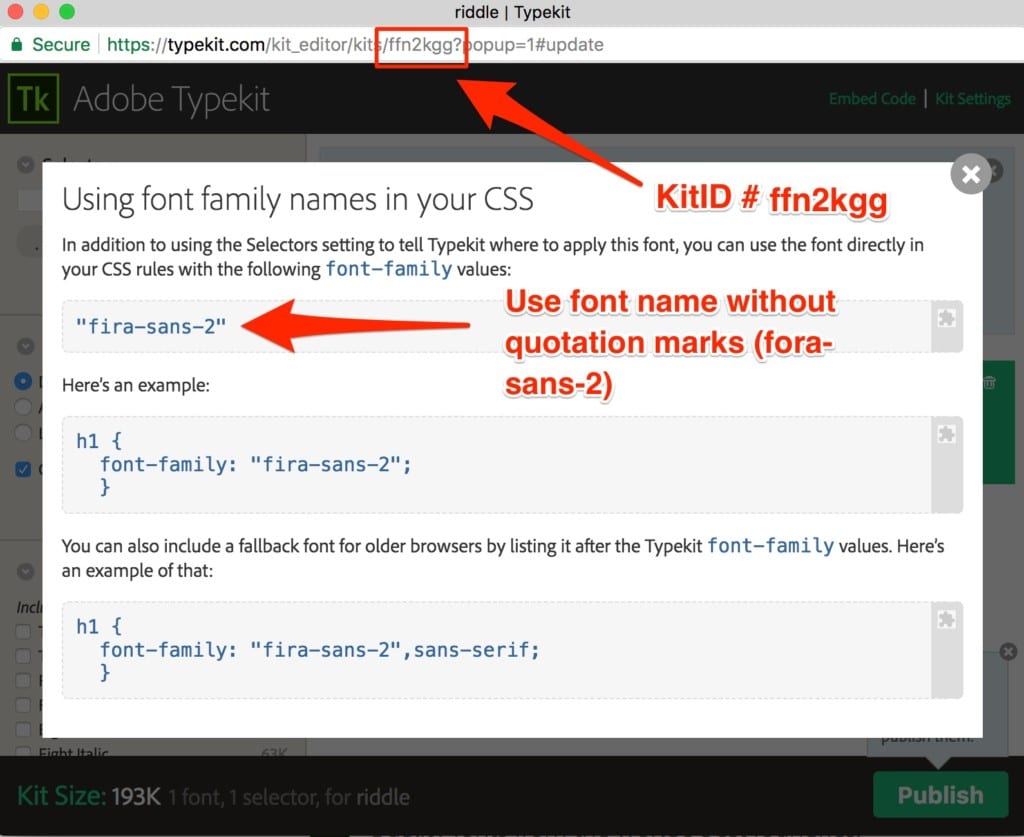Viewport: 1024px width, 837px height.
Task: Click the green zoom window button
Action: [67, 12]
